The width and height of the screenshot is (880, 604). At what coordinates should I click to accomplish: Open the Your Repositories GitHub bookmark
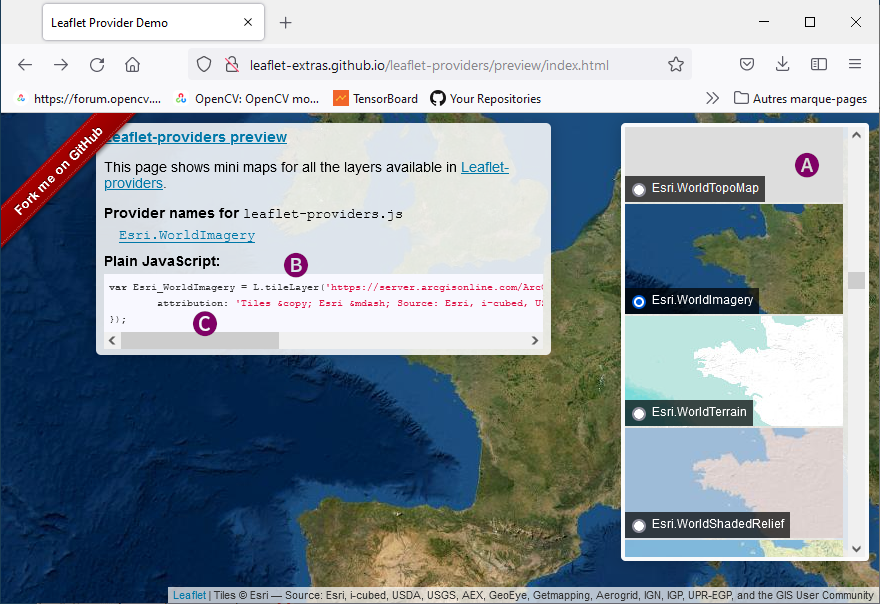coord(486,99)
